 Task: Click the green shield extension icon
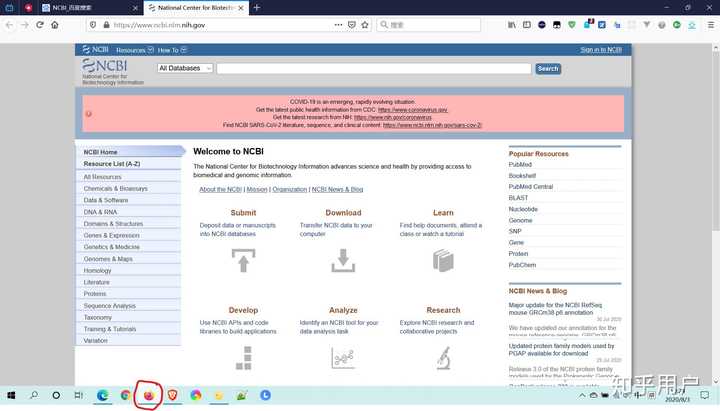click(572, 25)
